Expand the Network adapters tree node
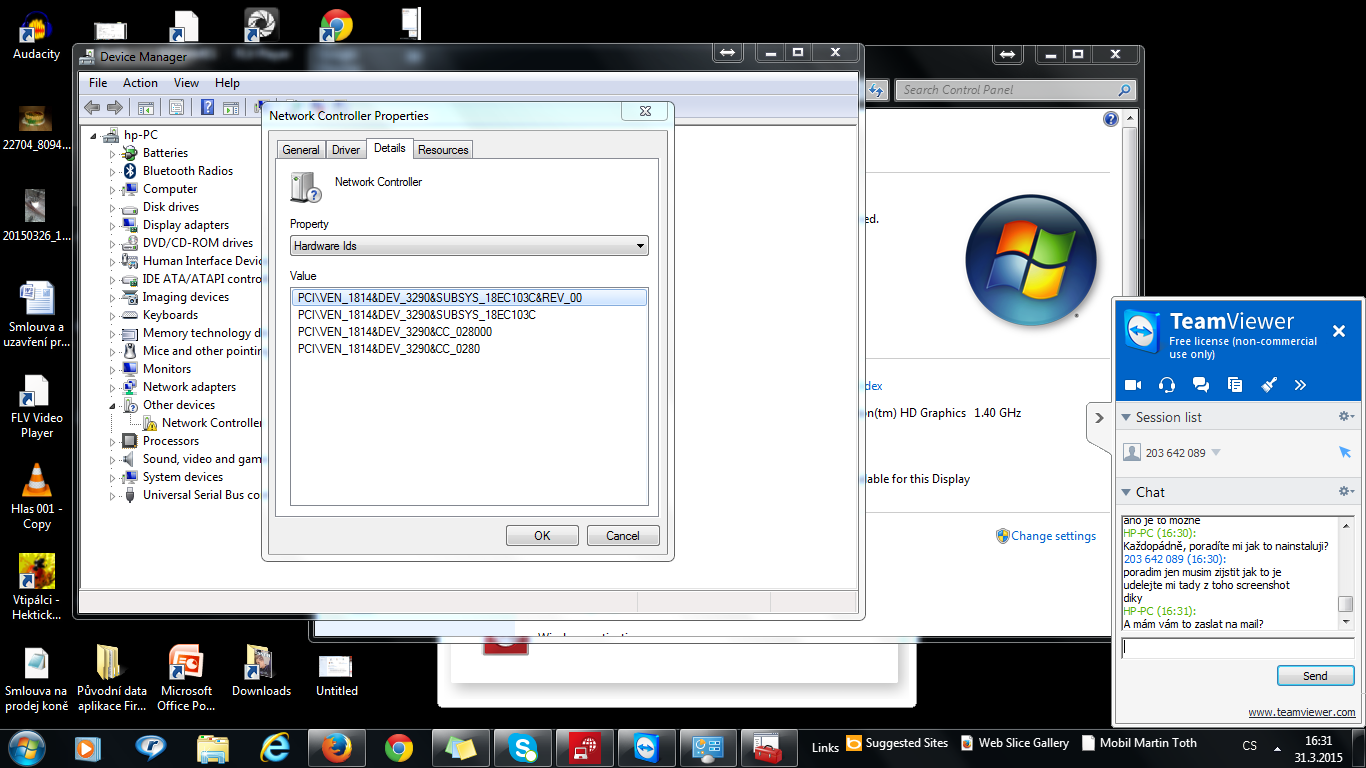This screenshot has width=1366, height=768. 113,387
